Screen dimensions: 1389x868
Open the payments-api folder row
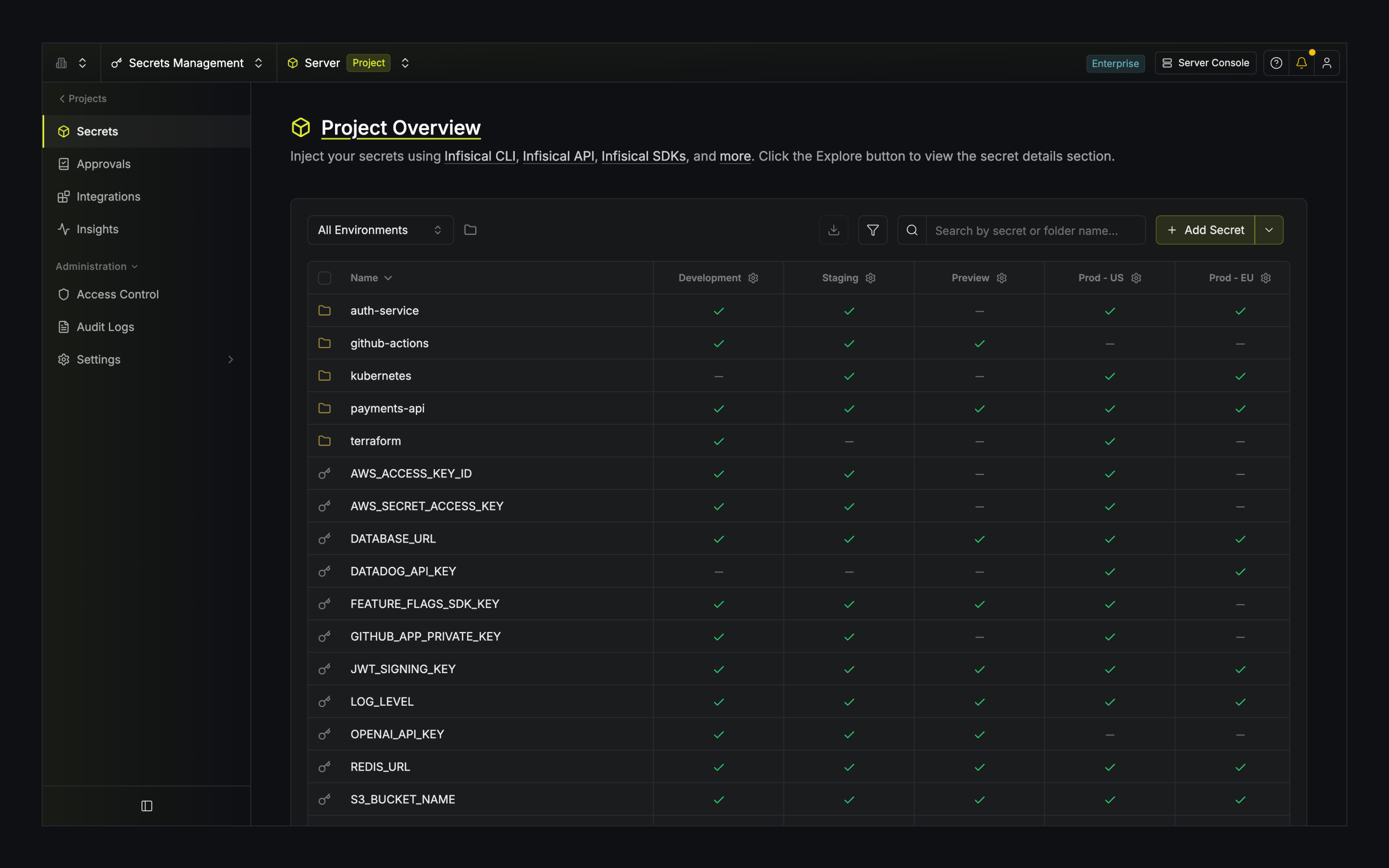coord(798,408)
